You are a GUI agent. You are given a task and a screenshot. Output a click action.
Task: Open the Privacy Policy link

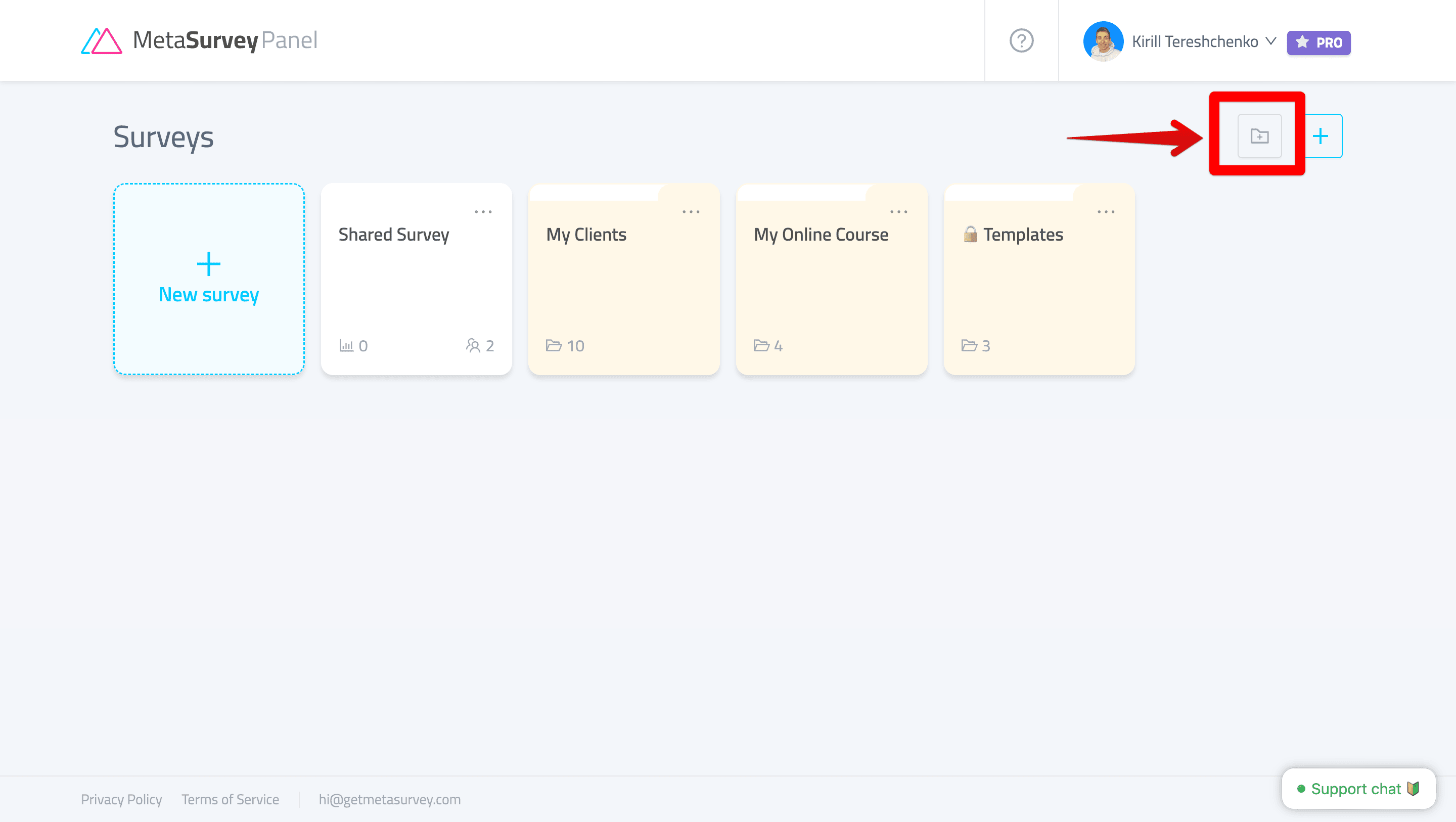120,799
